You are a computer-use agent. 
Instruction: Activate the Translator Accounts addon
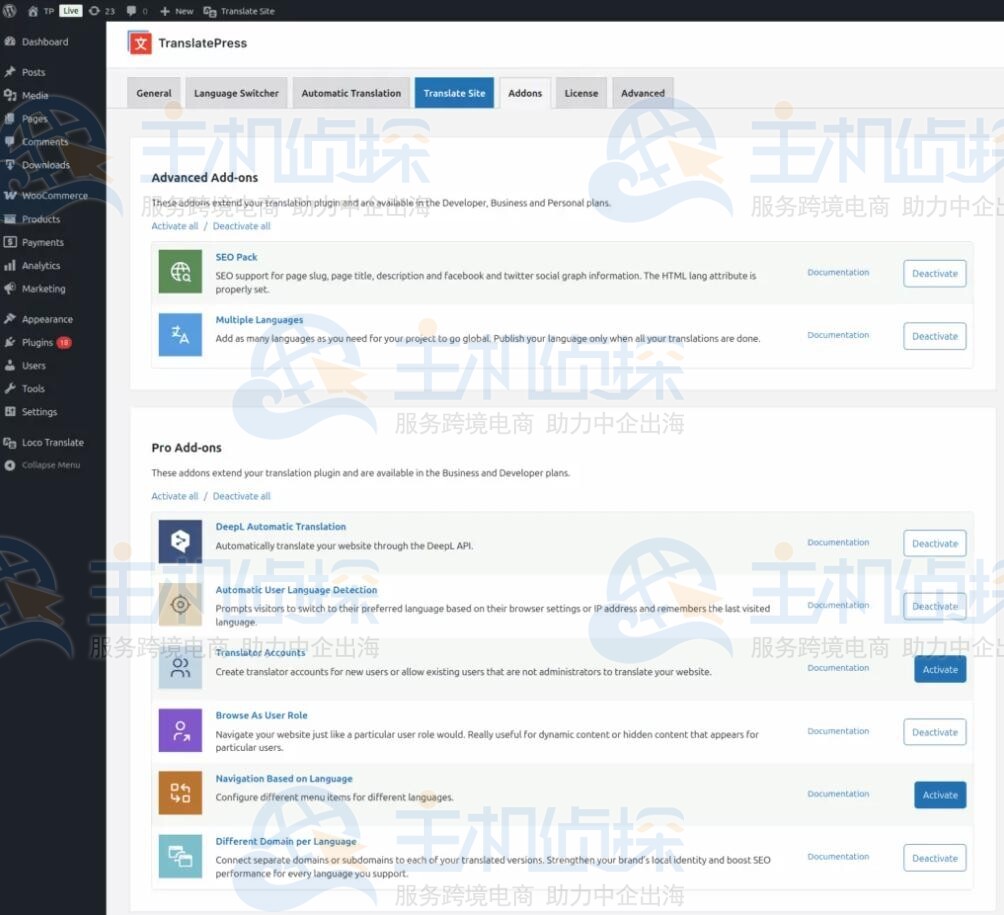(x=939, y=670)
